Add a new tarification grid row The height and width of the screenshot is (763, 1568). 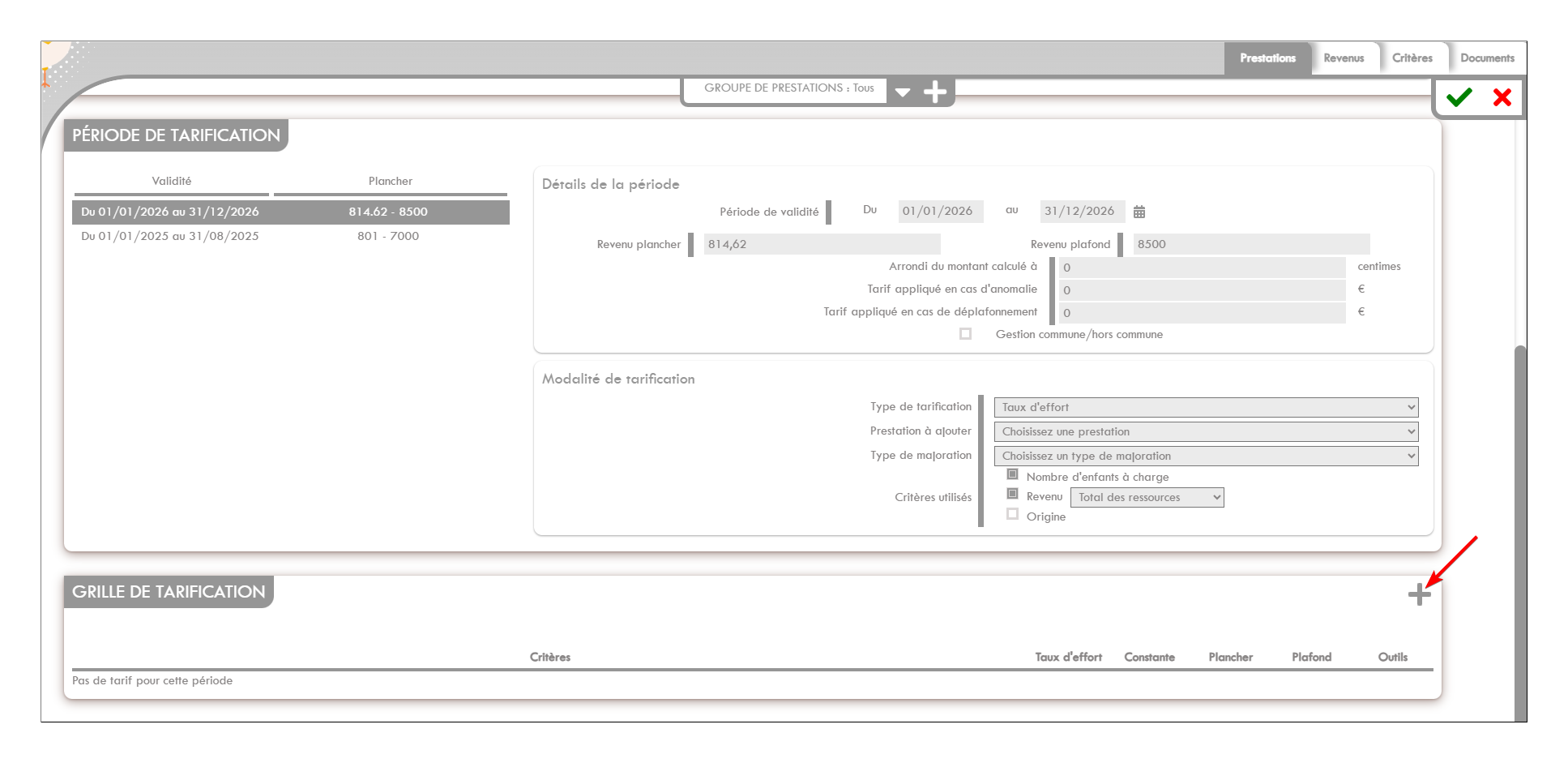(1419, 594)
